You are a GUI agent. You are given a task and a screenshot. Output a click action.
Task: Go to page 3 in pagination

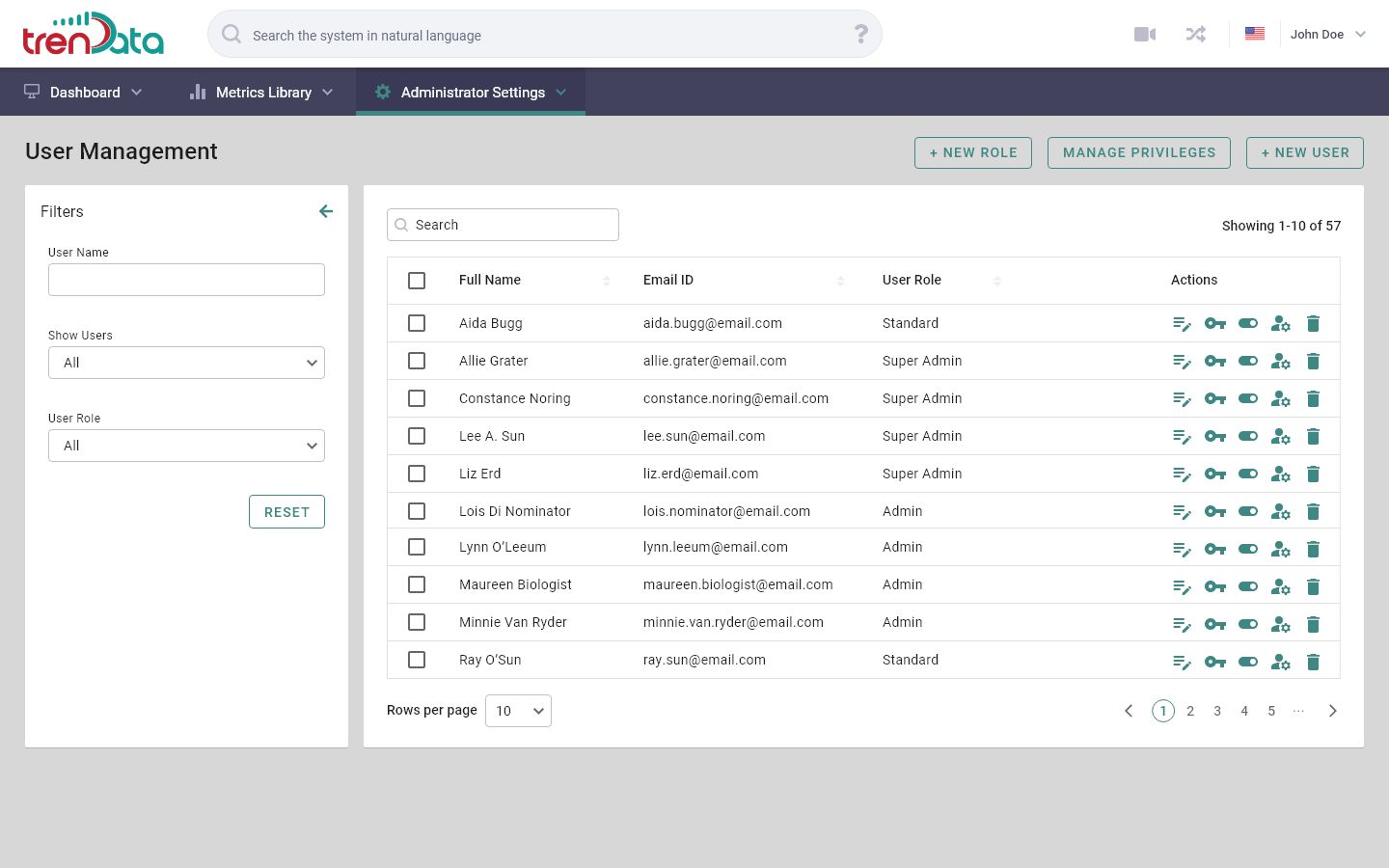1217,711
